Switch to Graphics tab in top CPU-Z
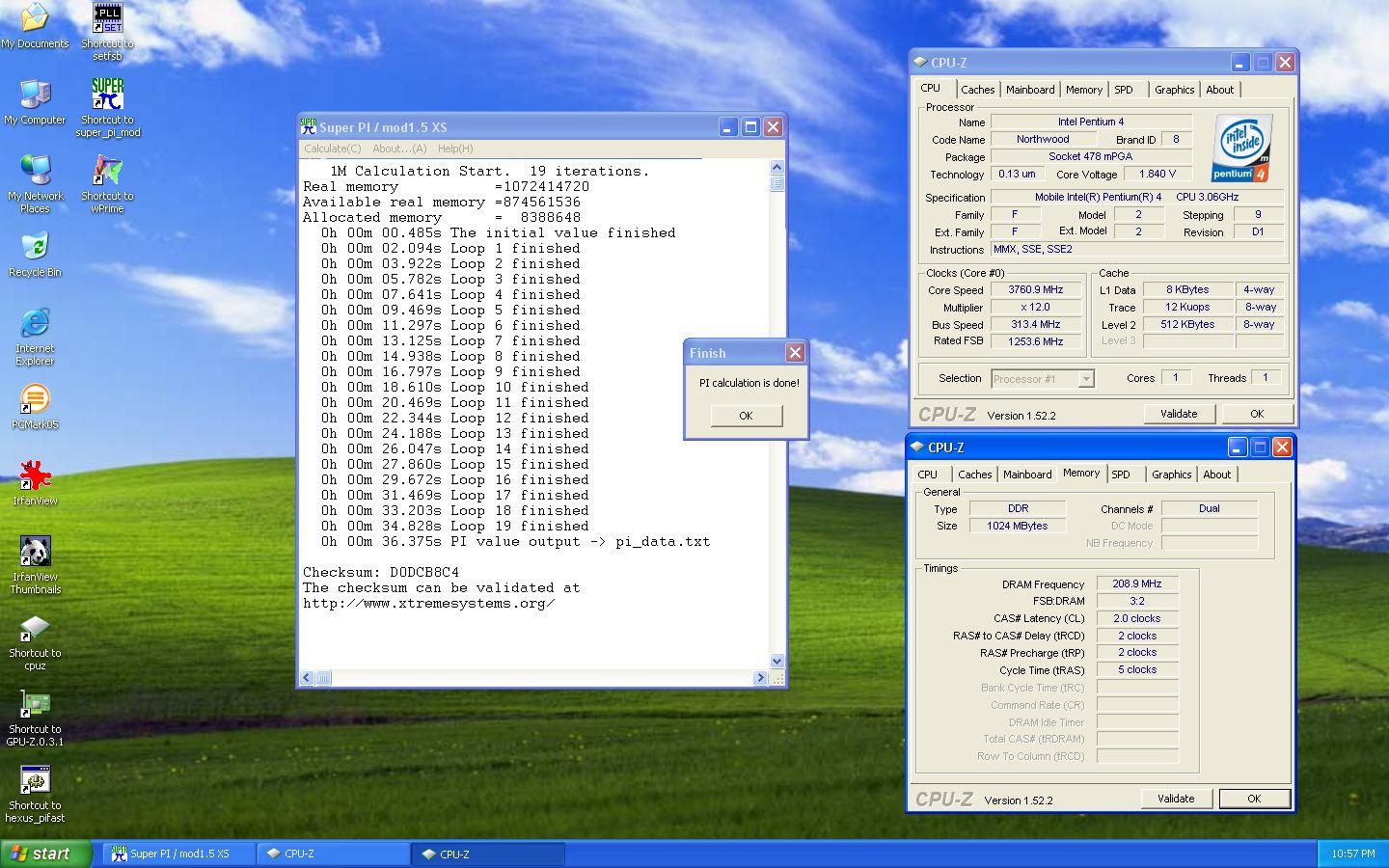This screenshot has height=868, width=1389. (x=1175, y=90)
